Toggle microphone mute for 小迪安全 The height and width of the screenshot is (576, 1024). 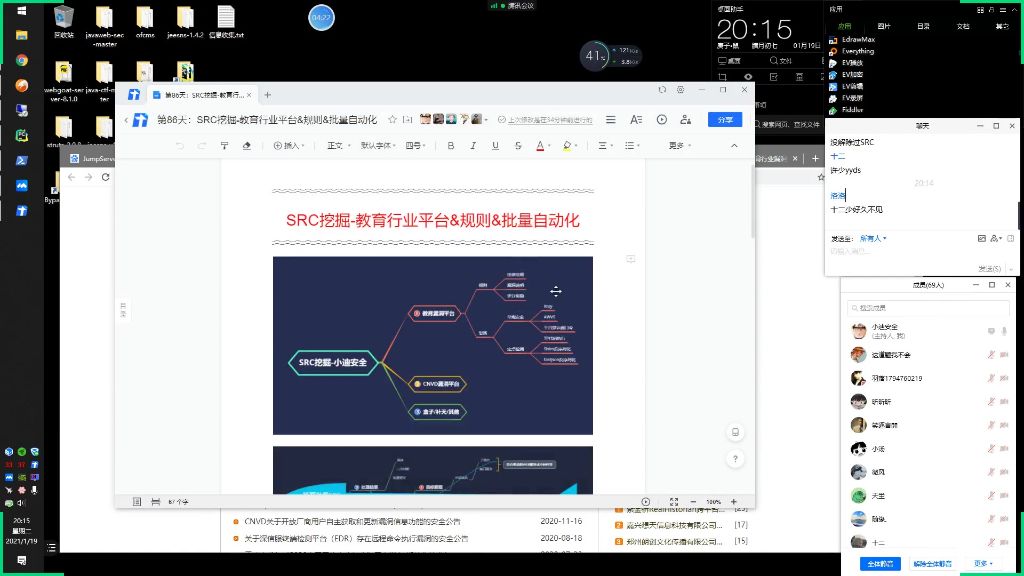[1004, 331]
